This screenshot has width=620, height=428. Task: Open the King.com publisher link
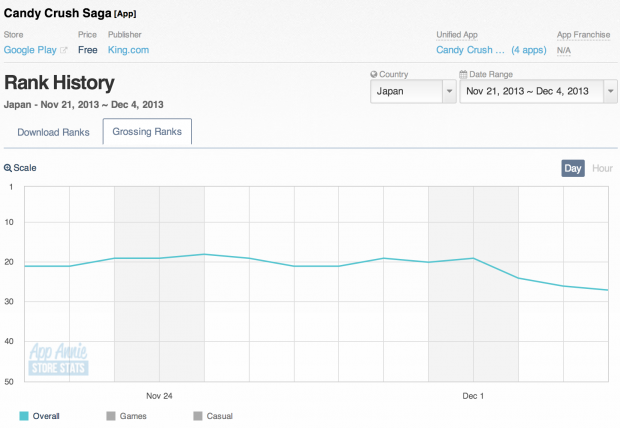tap(129, 50)
